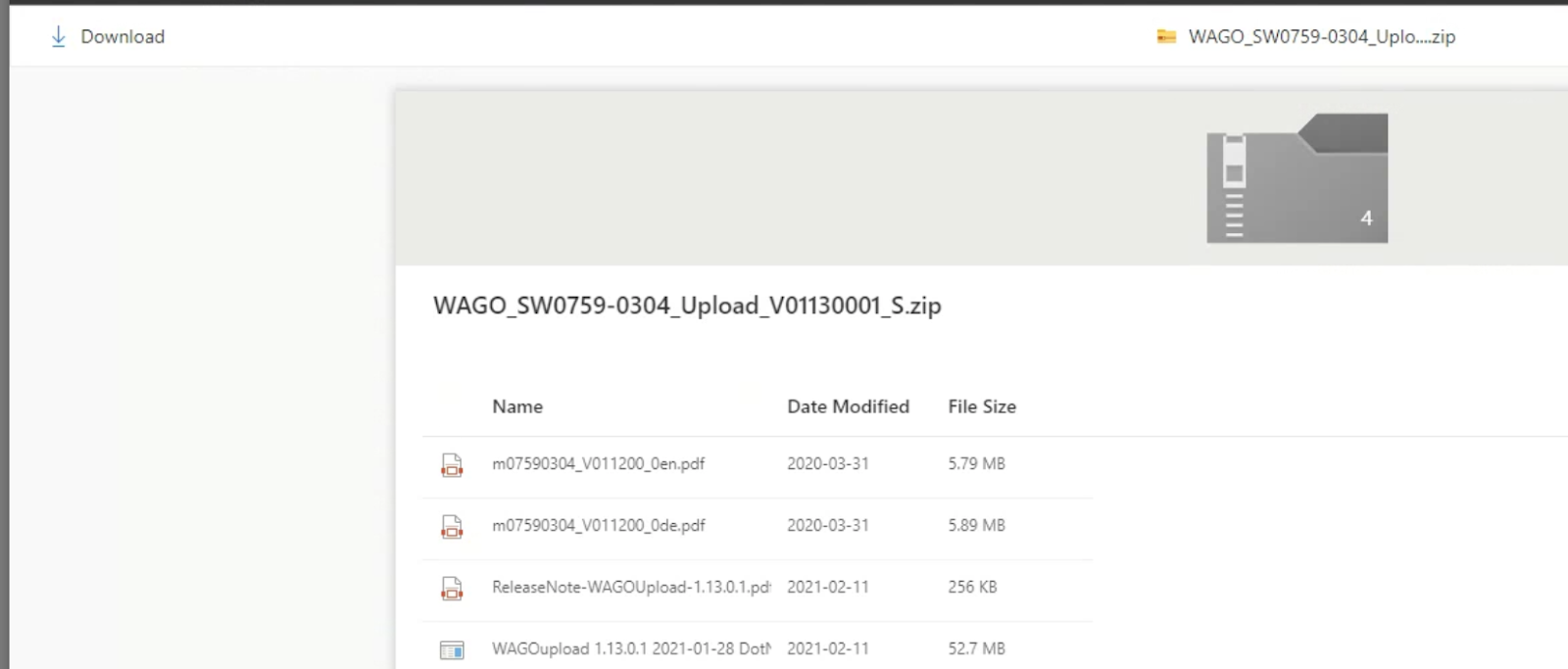The width and height of the screenshot is (1568, 669).
Task: Click the download arrow icon
Action: click(x=59, y=37)
